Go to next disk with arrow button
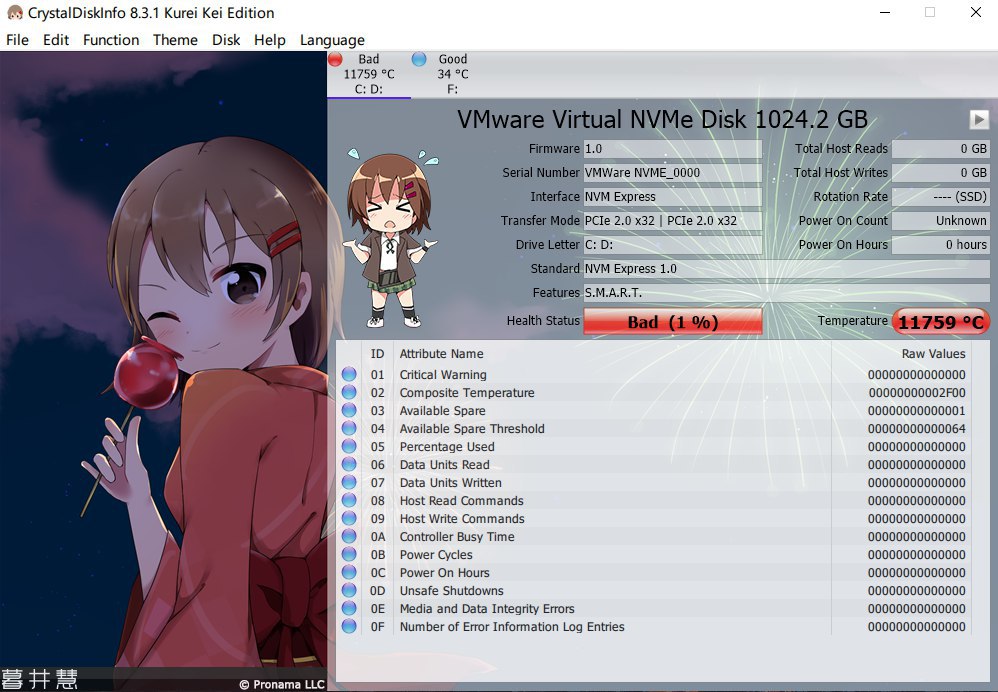 pos(979,119)
